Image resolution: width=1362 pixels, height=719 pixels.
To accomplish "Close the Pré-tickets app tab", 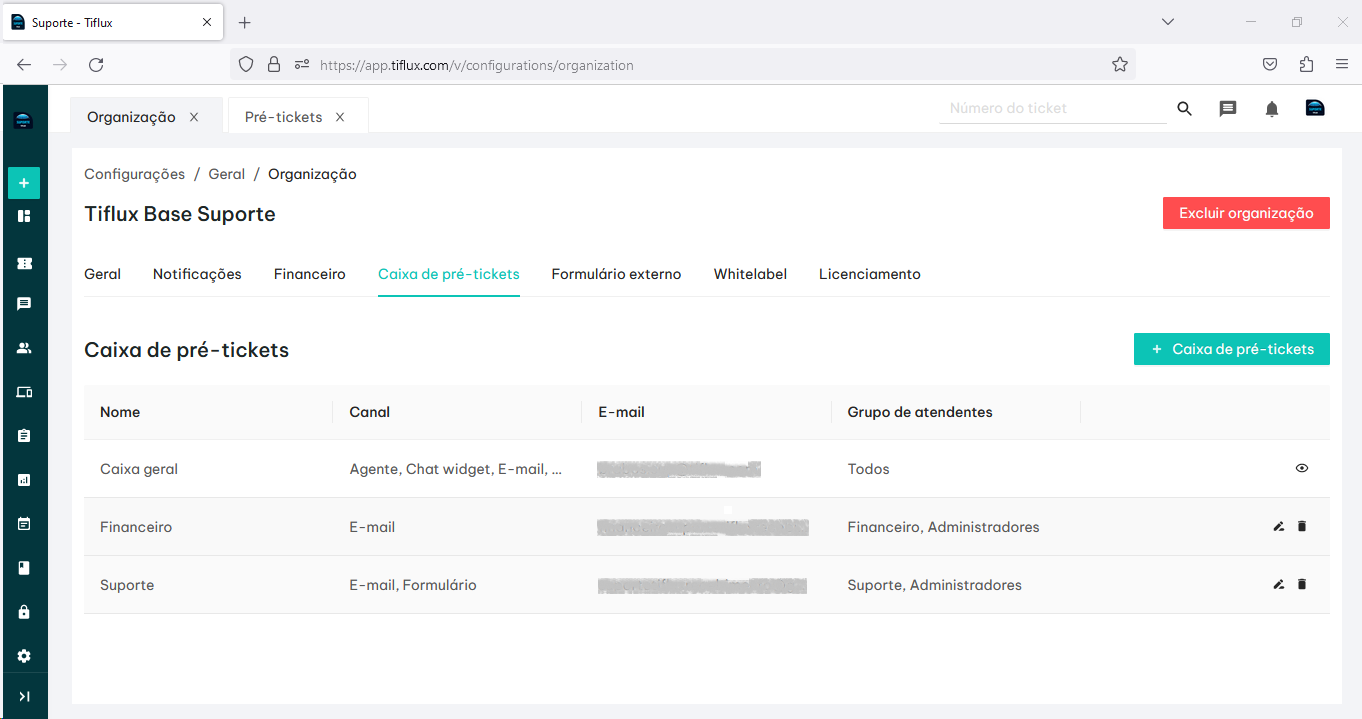I will (340, 117).
